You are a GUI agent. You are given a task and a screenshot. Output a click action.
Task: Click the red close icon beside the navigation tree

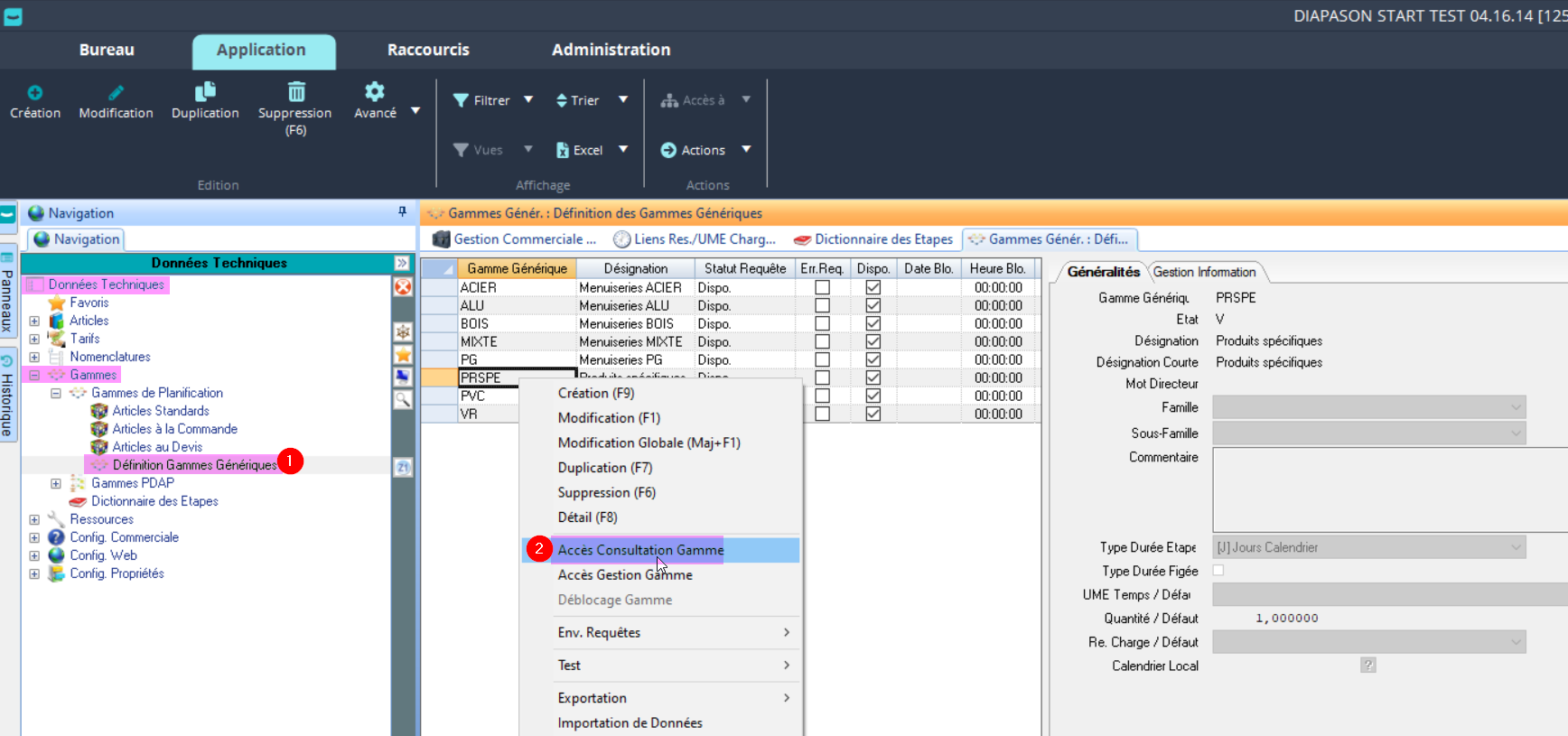point(403,286)
